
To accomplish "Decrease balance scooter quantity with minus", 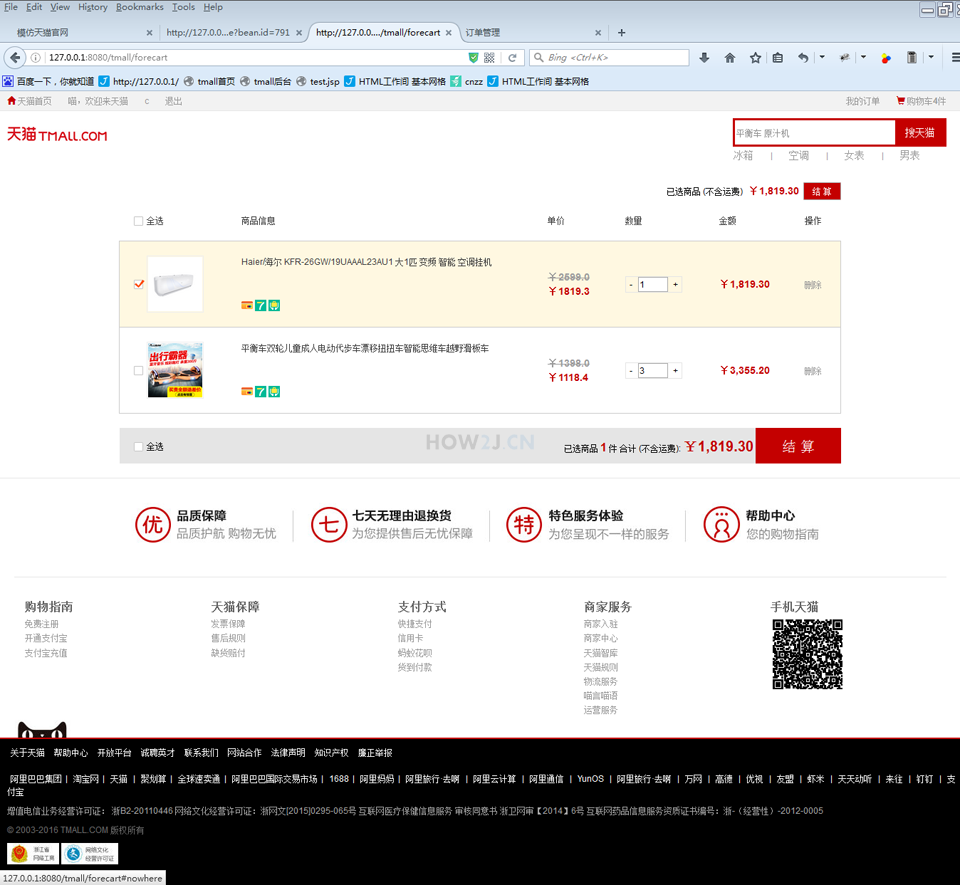I will coord(631,371).
